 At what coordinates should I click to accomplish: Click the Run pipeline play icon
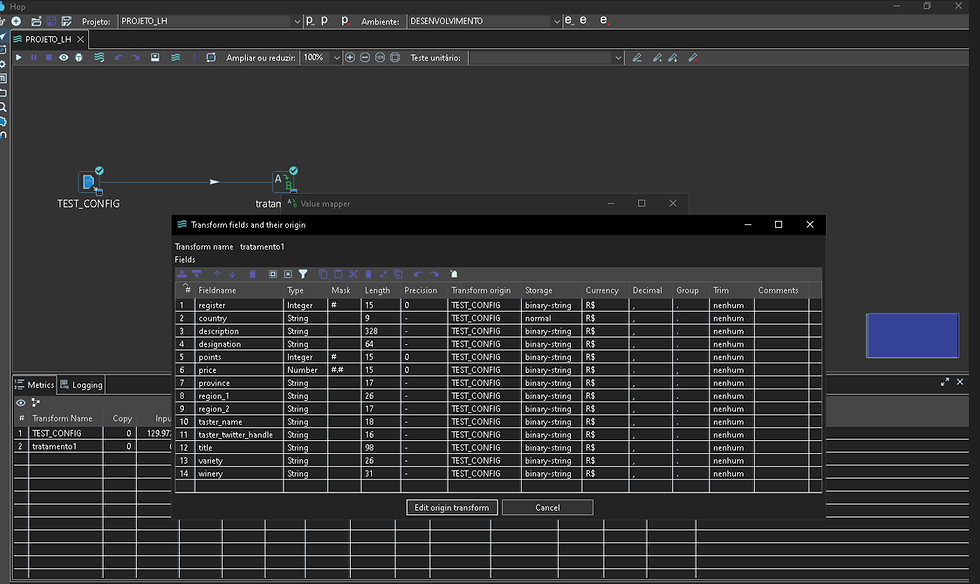(18, 58)
